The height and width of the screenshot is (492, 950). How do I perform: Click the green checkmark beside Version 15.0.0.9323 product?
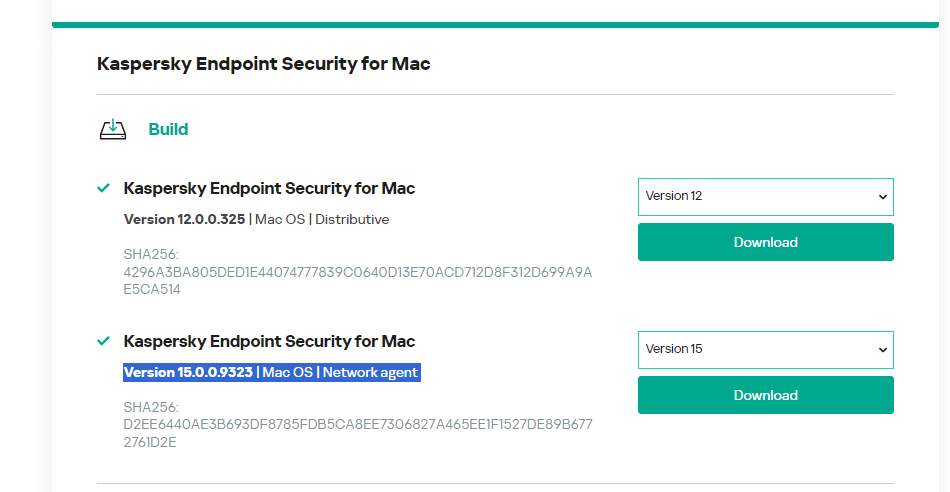(x=103, y=341)
